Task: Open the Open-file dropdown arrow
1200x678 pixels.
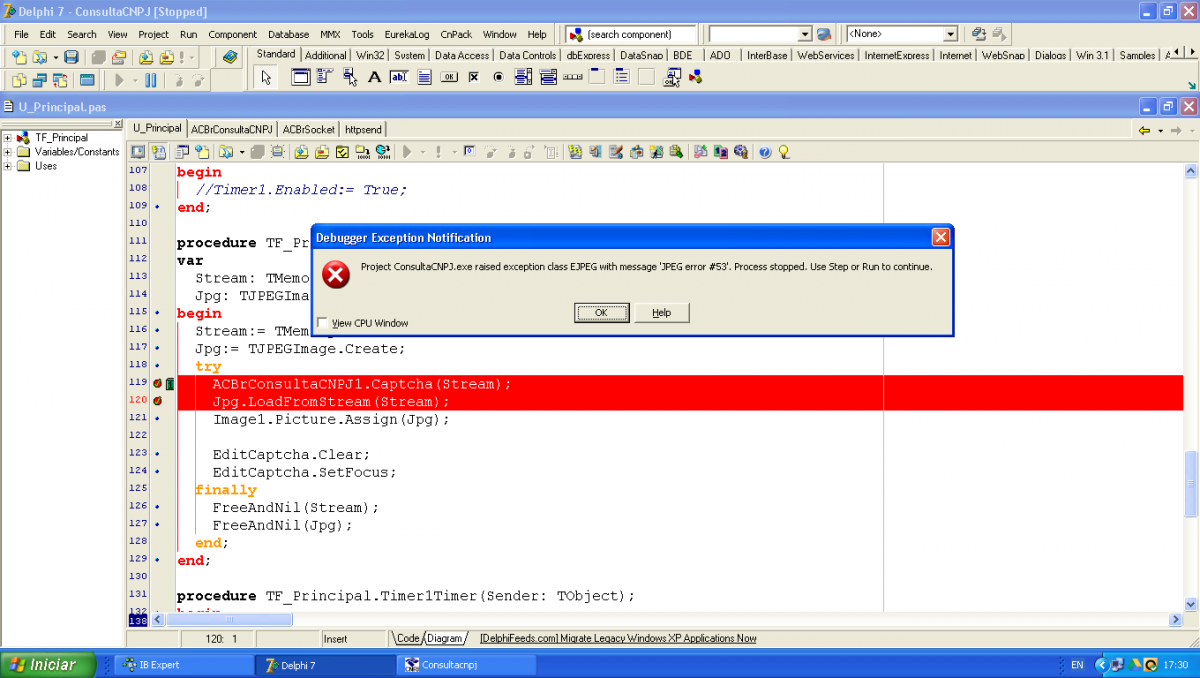Action: click(55, 57)
